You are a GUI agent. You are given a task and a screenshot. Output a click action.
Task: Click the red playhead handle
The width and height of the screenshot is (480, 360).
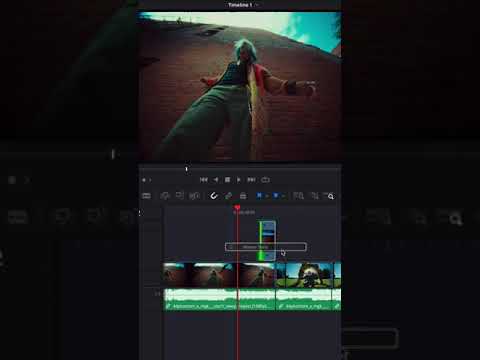pos(237,208)
